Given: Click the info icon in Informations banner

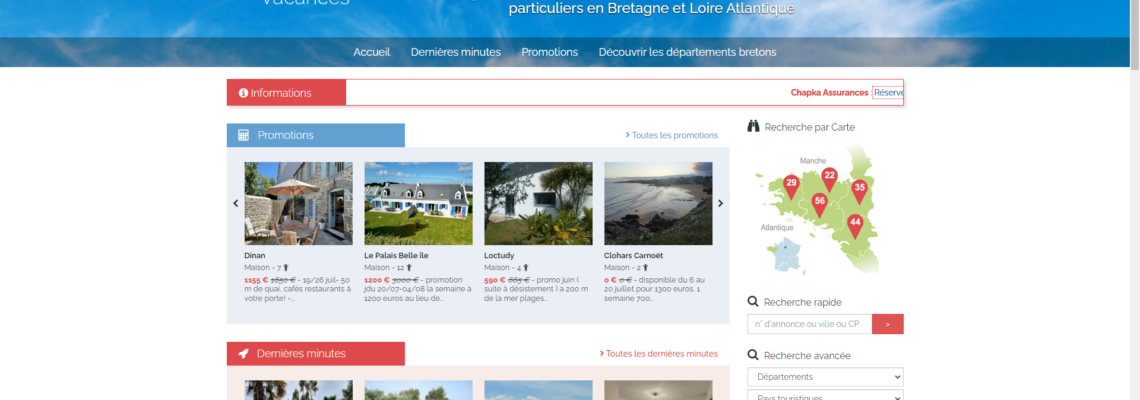Looking at the screenshot, I should pyautogui.click(x=244, y=93).
